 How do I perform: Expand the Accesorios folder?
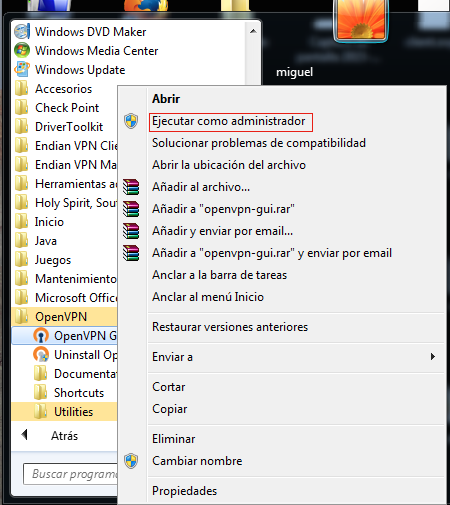[x=64, y=89]
